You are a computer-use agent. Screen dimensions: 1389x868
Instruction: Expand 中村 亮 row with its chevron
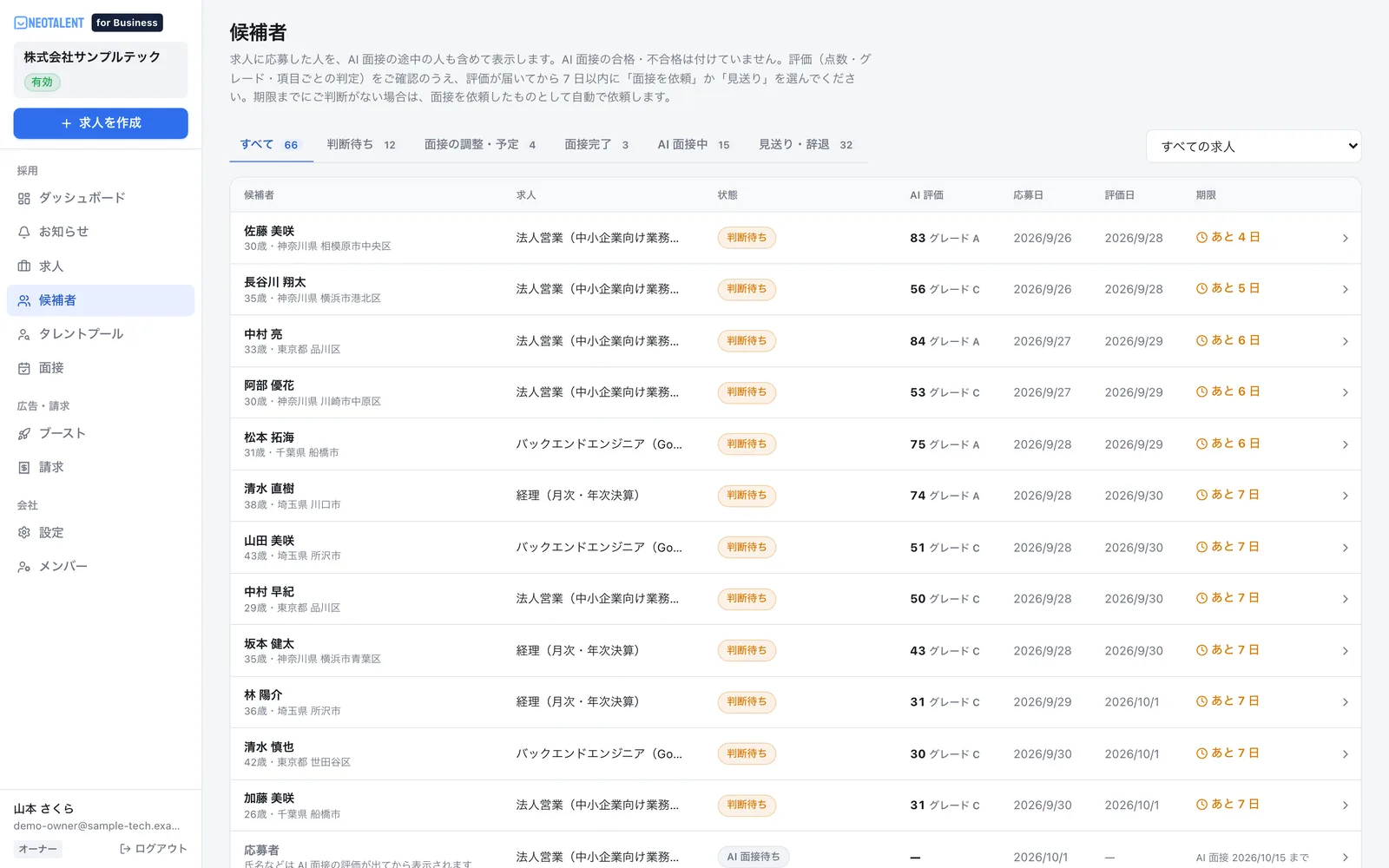[1345, 341]
